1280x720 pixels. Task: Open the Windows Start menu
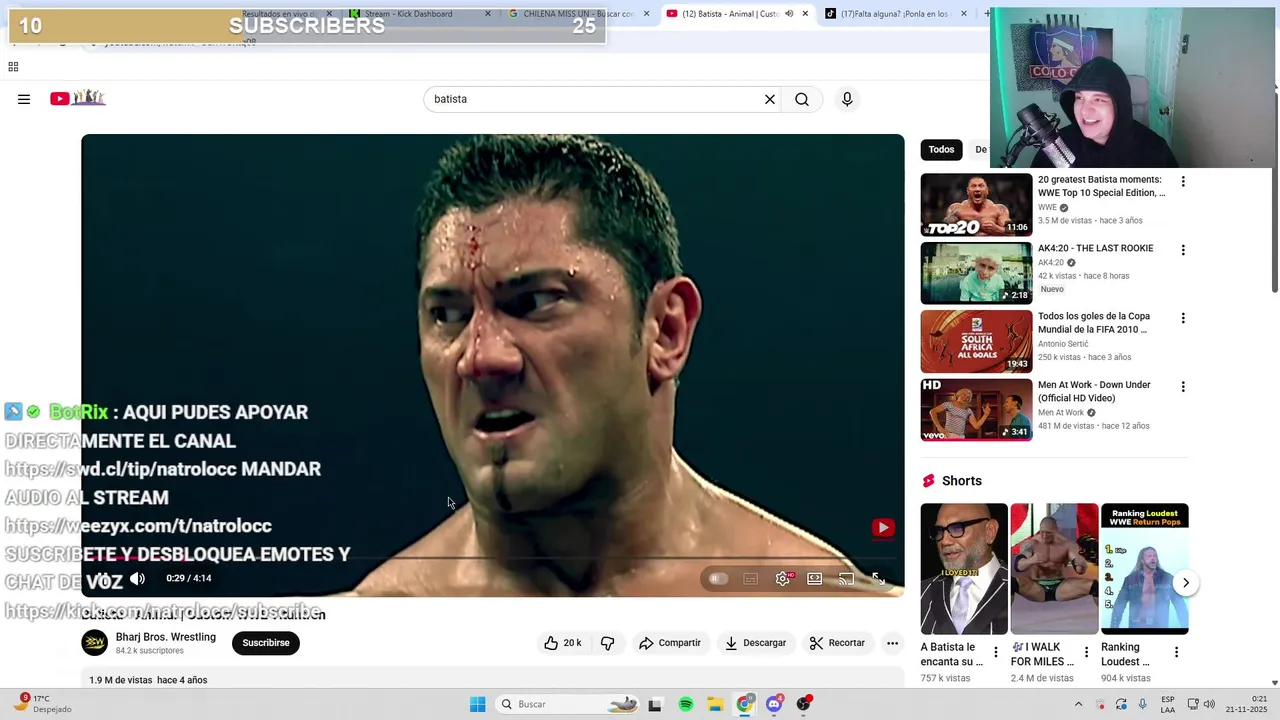click(478, 704)
